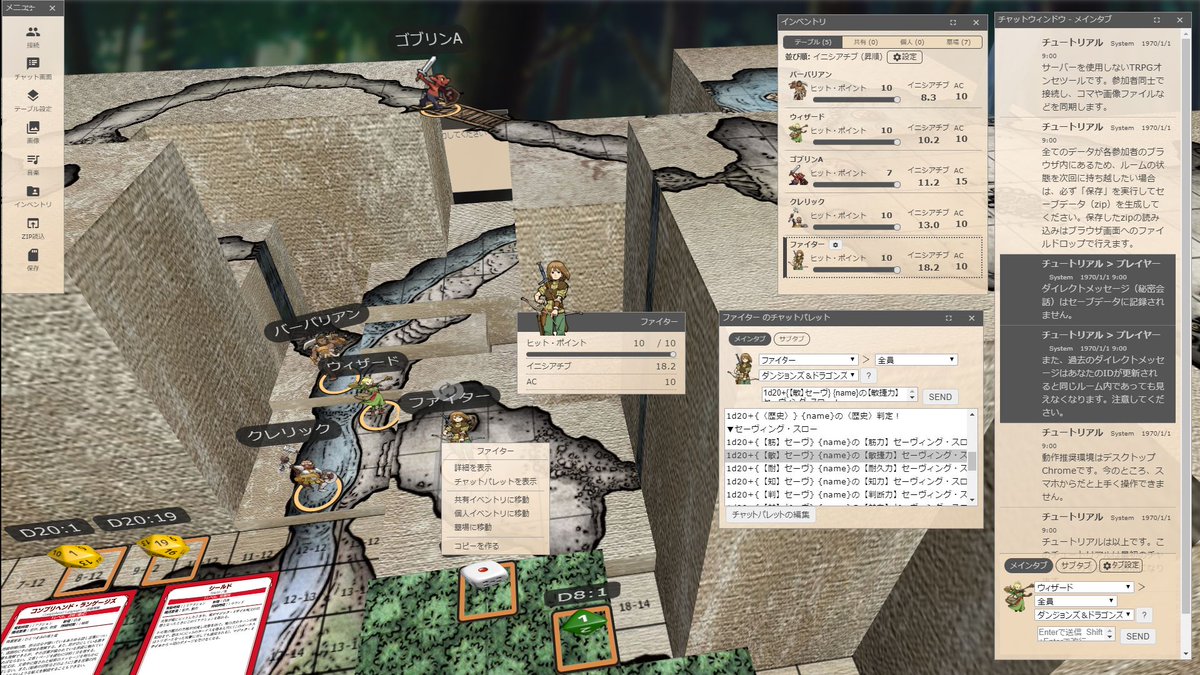The height and width of the screenshot is (675, 1200).
Task: Close the メニュー panel
Action: click(x=54, y=7)
